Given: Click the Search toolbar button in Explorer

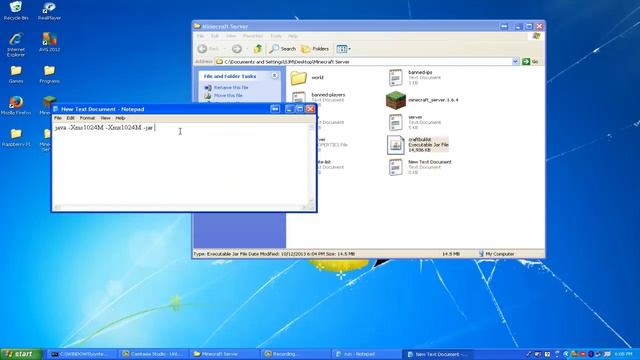Looking at the screenshot, I should 282,49.
